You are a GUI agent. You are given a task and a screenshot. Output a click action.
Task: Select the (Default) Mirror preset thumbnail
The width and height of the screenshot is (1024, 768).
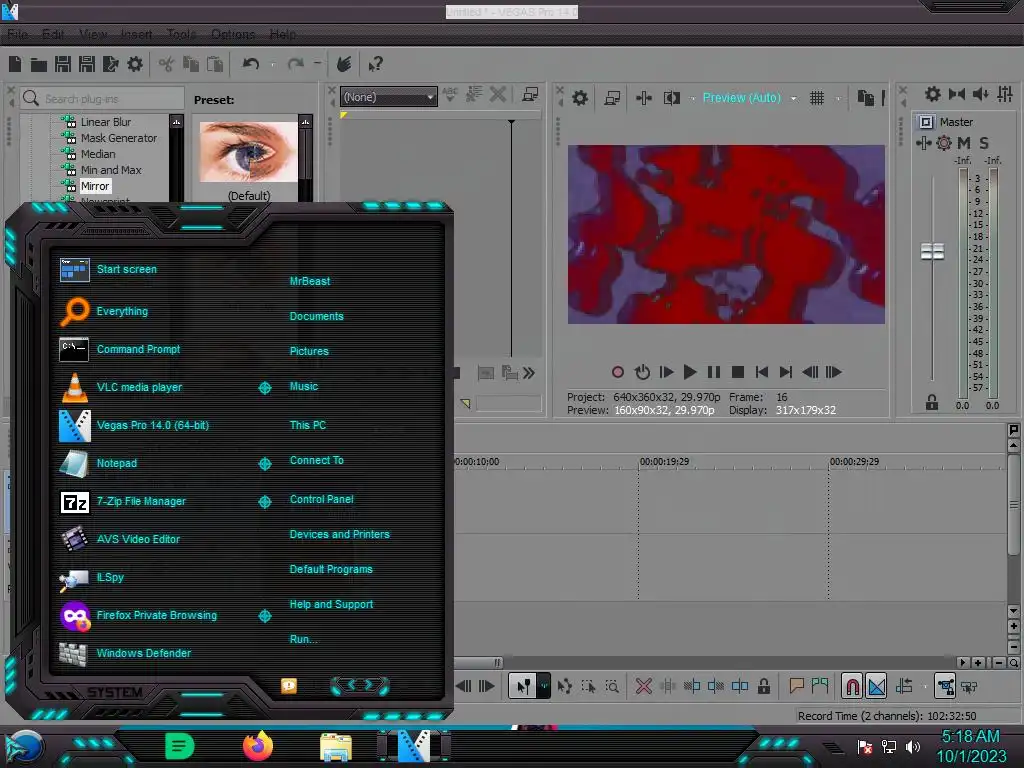[x=248, y=152]
